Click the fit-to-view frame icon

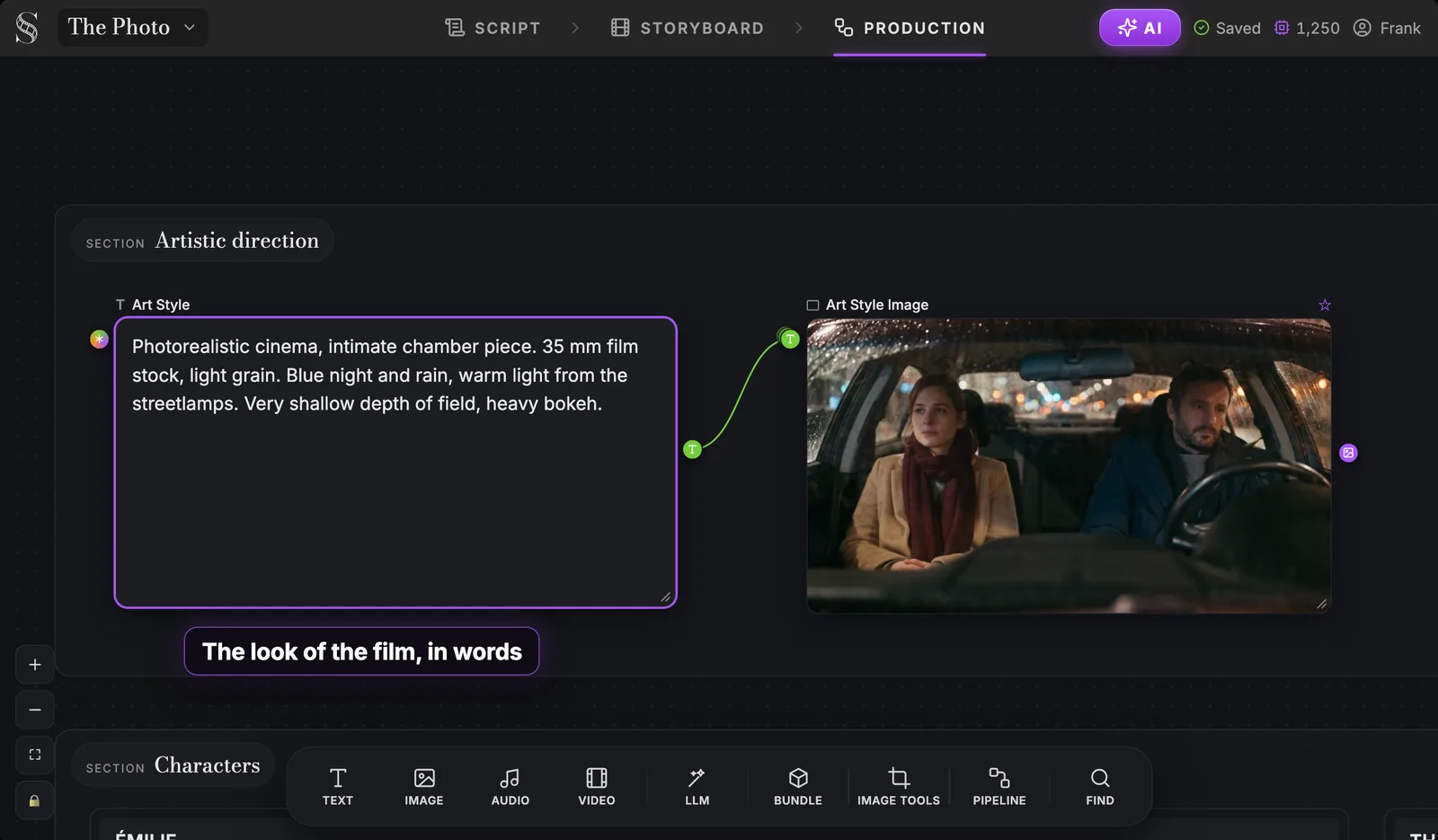(x=35, y=755)
